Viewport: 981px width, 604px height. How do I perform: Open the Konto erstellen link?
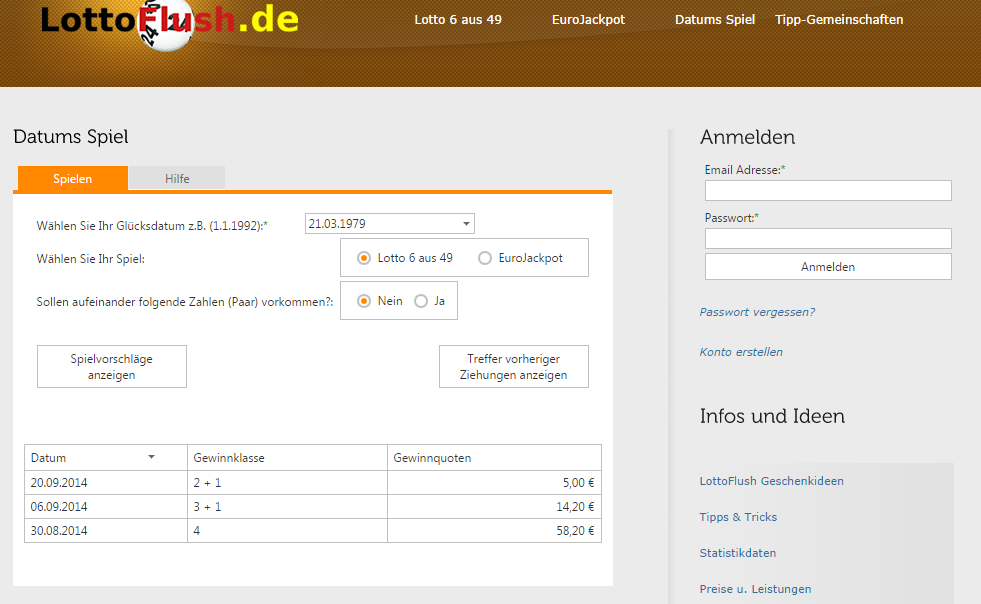741,352
